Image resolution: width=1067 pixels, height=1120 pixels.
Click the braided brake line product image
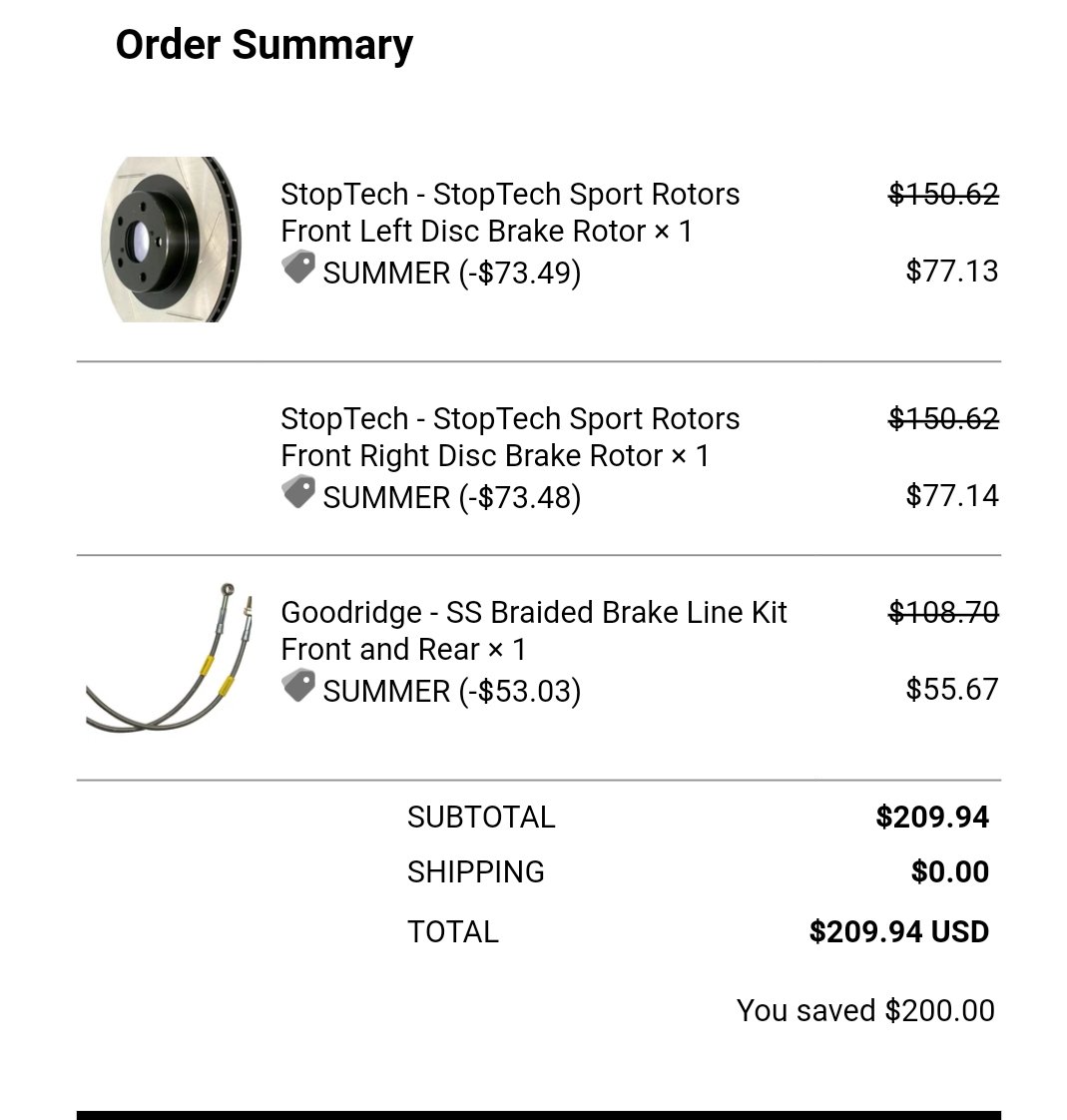coord(170,658)
